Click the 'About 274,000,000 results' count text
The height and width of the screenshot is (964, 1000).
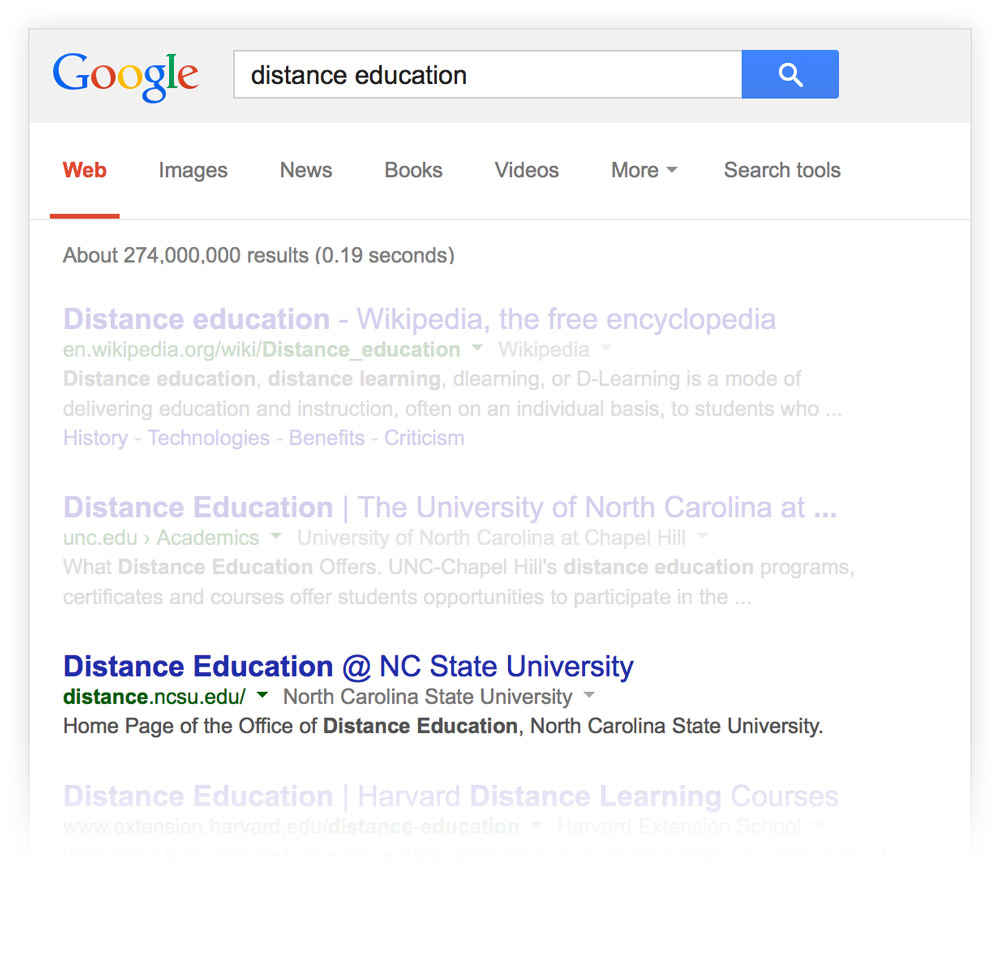pyautogui.click(x=259, y=255)
